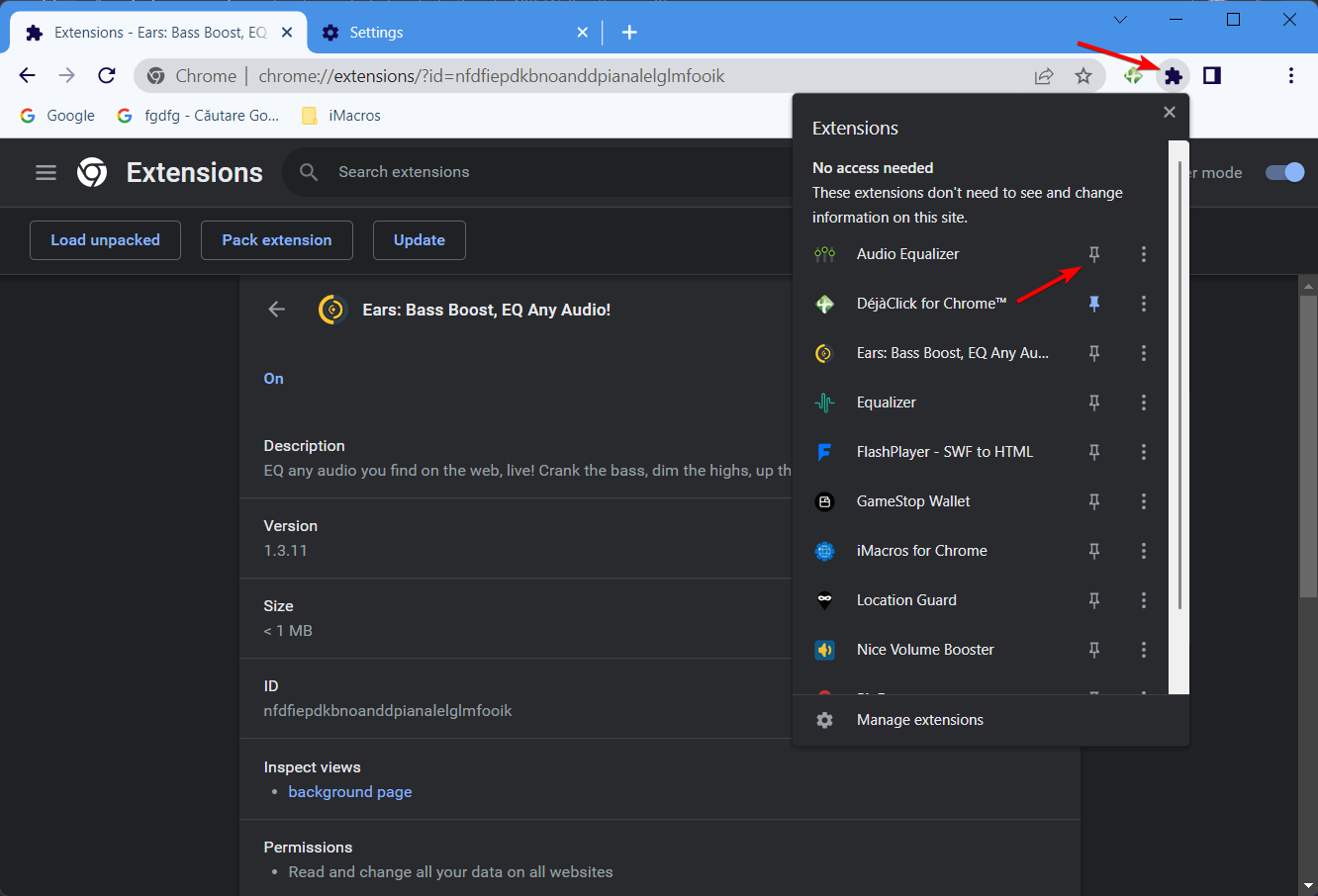Open the Extensions puzzle-piece toolbar icon
Image resolution: width=1318 pixels, height=896 pixels.
[1173, 76]
